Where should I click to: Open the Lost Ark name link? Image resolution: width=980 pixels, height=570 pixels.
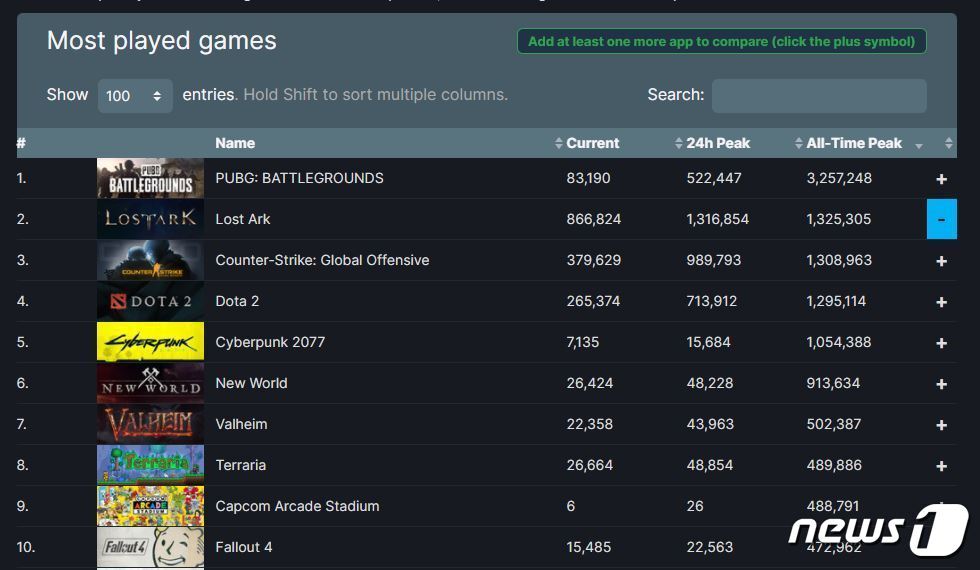(x=242, y=219)
